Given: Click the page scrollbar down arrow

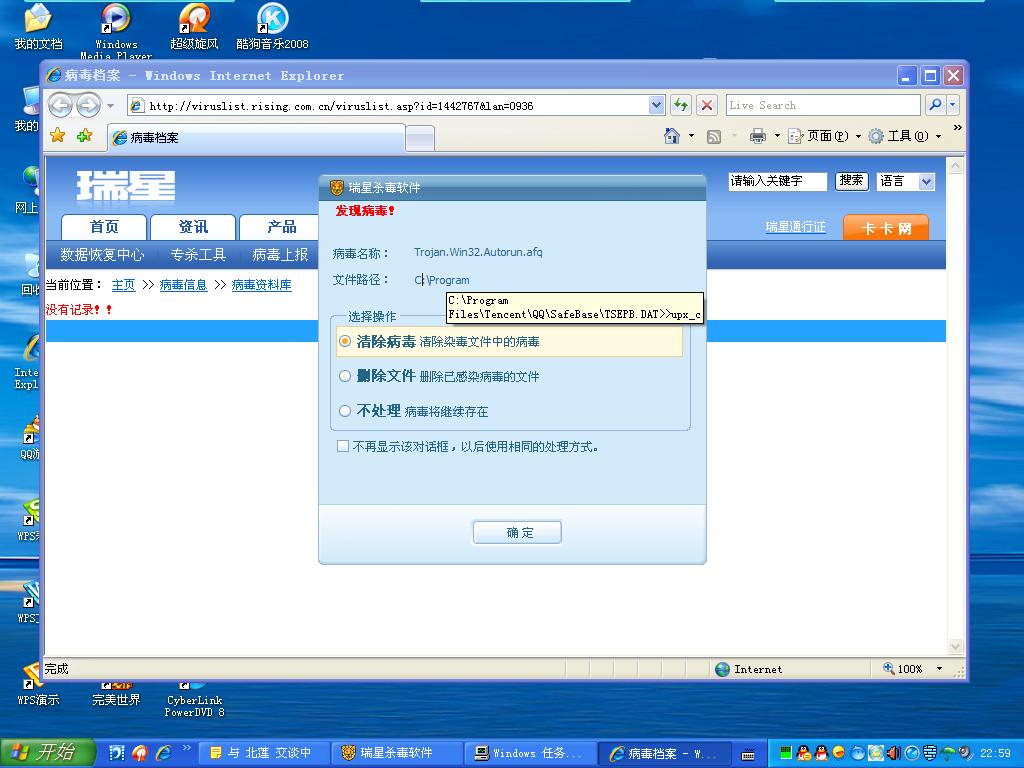Looking at the screenshot, I should coord(955,647).
